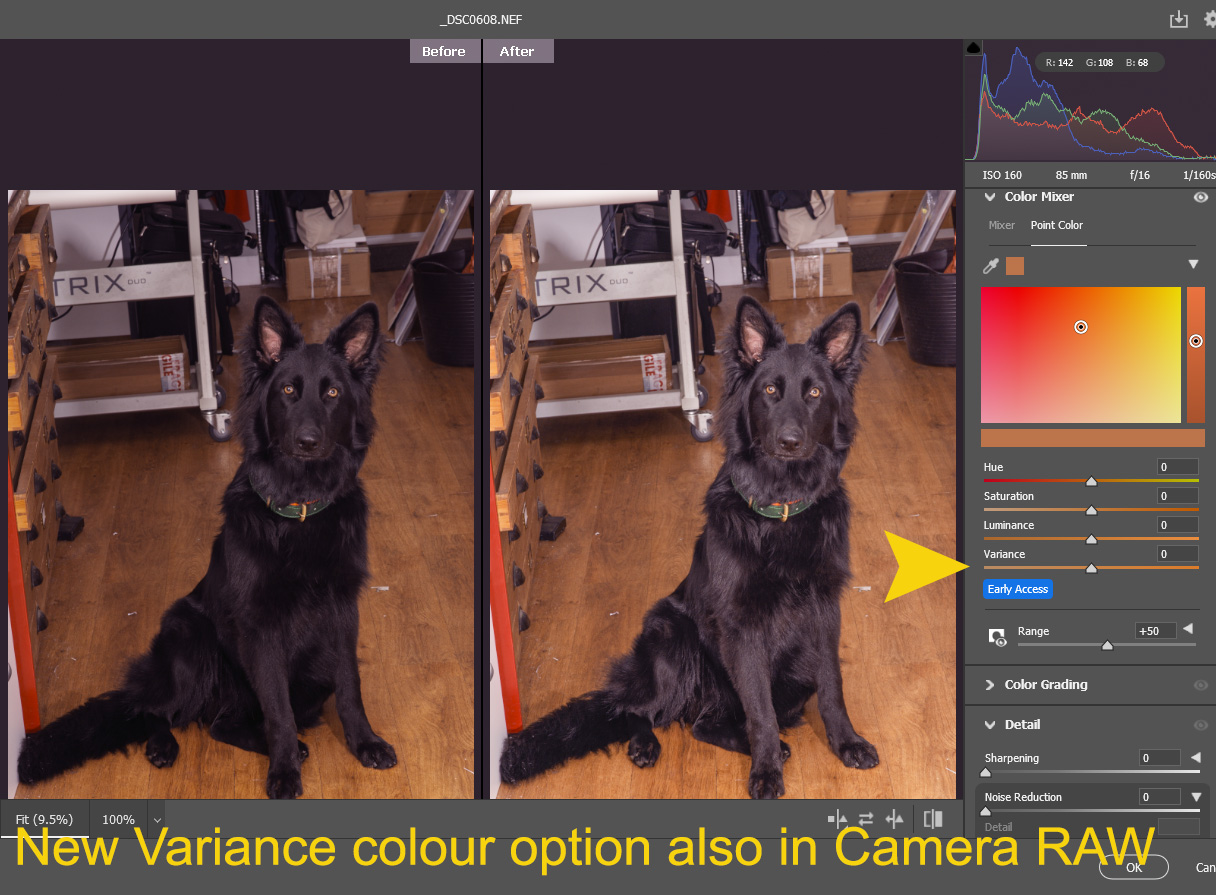Swap the before and after settings

(x=866, y=819)
